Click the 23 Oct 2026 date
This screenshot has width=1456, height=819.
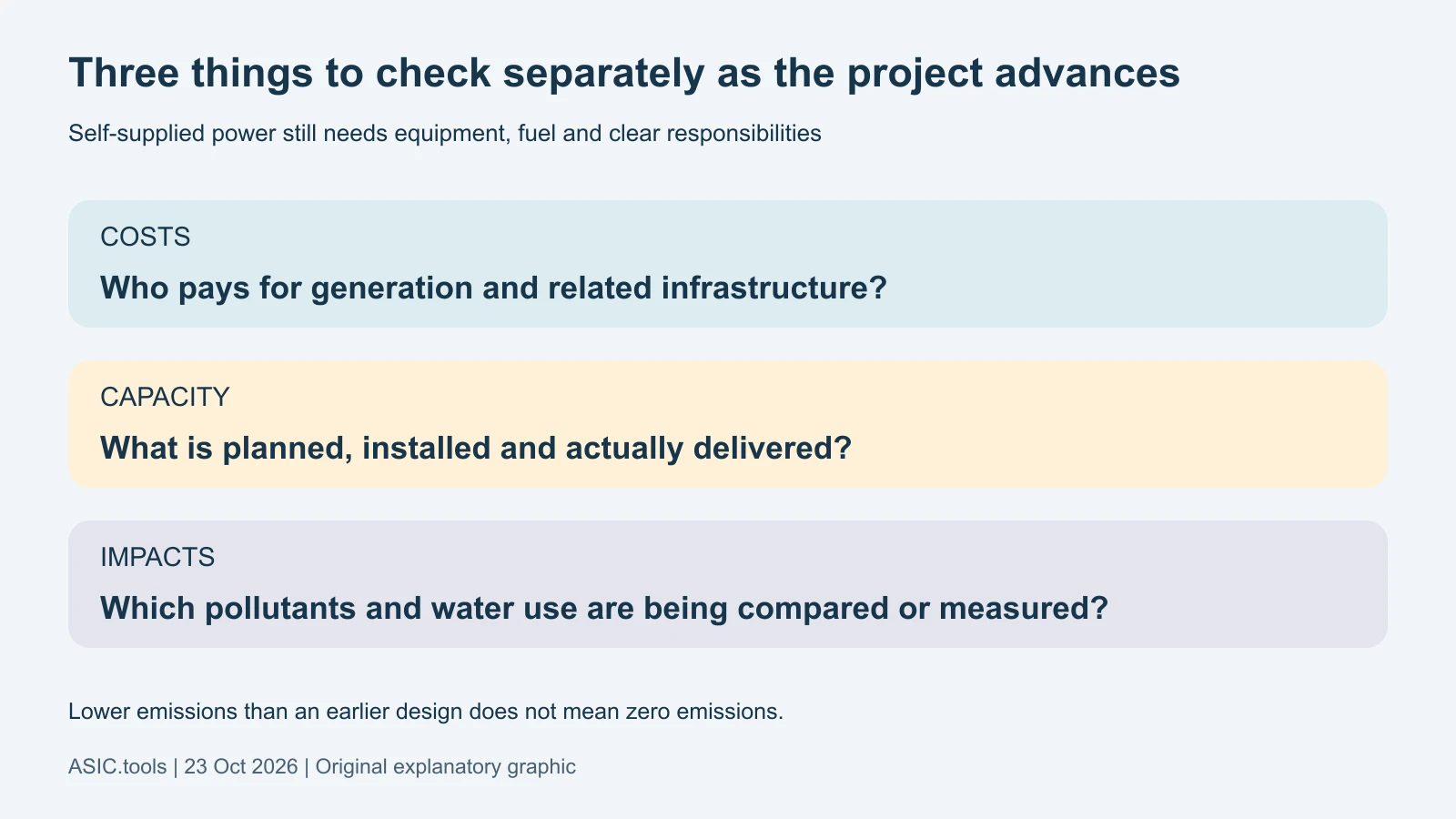[241, 766]
